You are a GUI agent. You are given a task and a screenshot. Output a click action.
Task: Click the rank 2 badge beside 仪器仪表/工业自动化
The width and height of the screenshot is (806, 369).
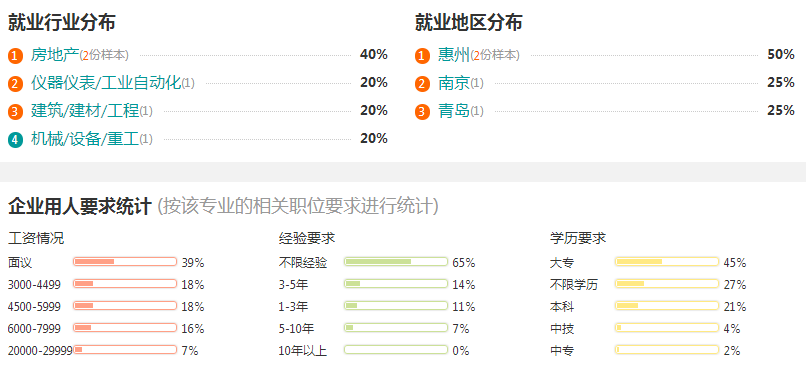coord(15,83)
